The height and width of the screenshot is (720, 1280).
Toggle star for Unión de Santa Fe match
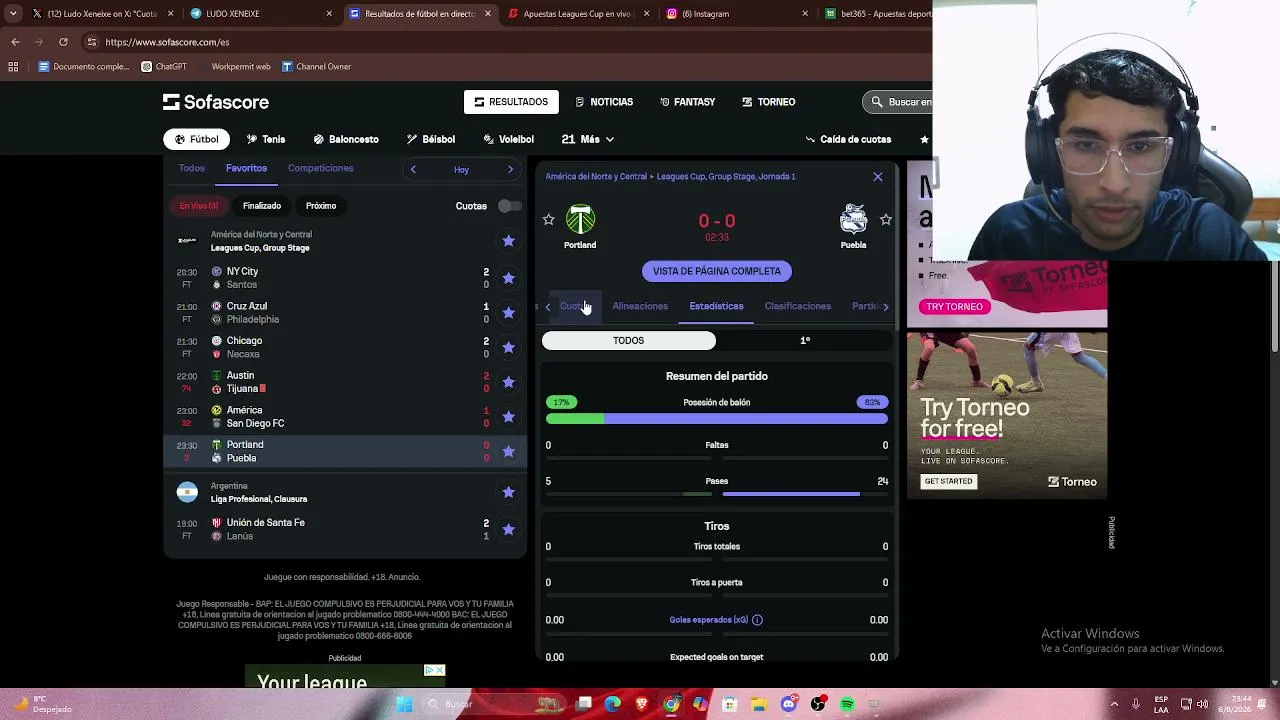tap(508, 529)
